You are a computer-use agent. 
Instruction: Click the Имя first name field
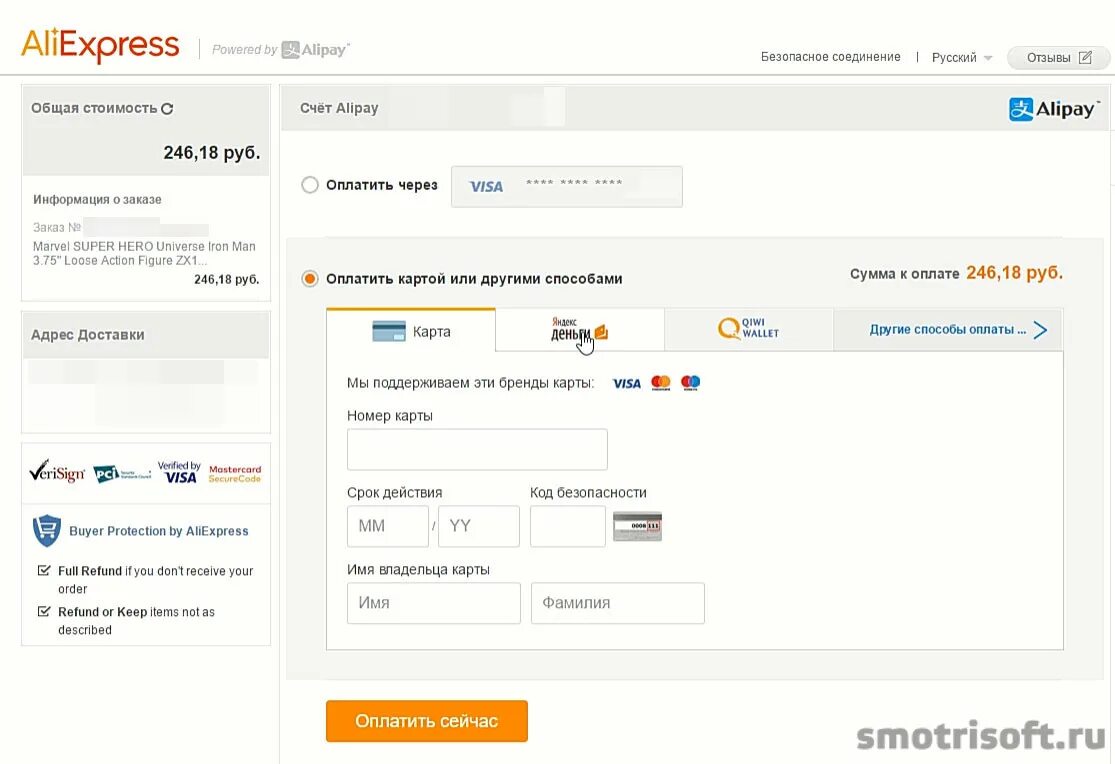434,603
